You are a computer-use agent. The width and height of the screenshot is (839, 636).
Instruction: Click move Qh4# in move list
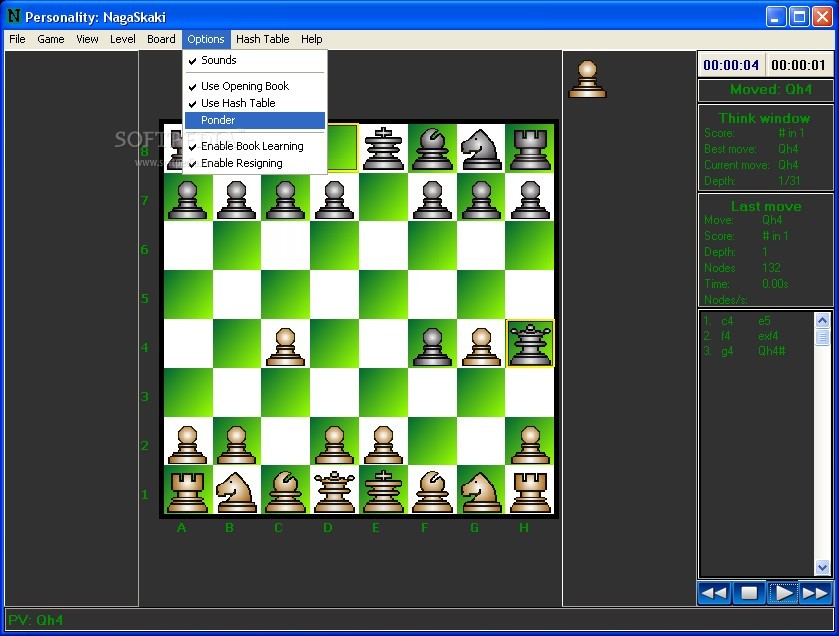click(772, 351)
